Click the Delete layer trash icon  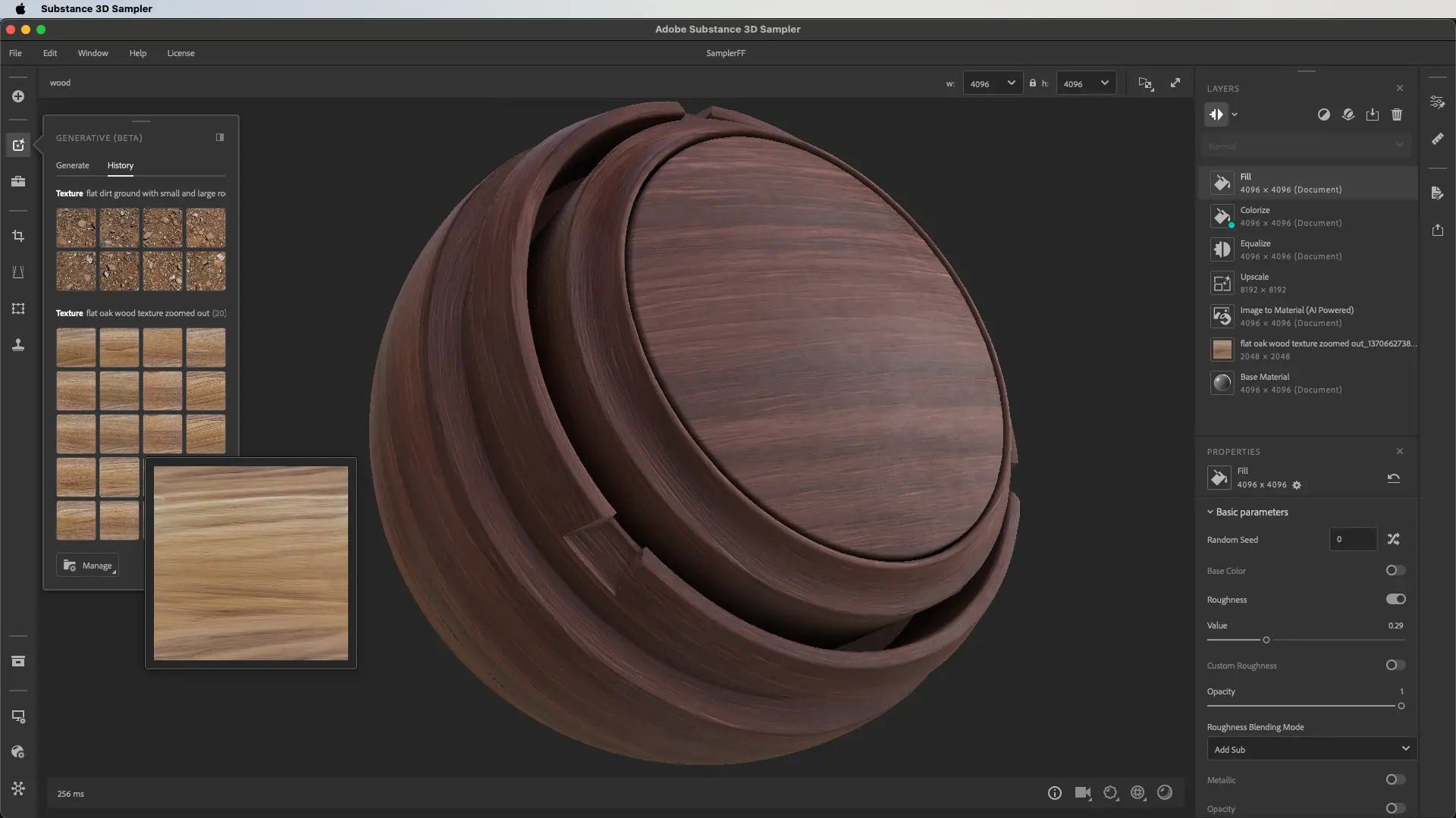coord(1397,114)
